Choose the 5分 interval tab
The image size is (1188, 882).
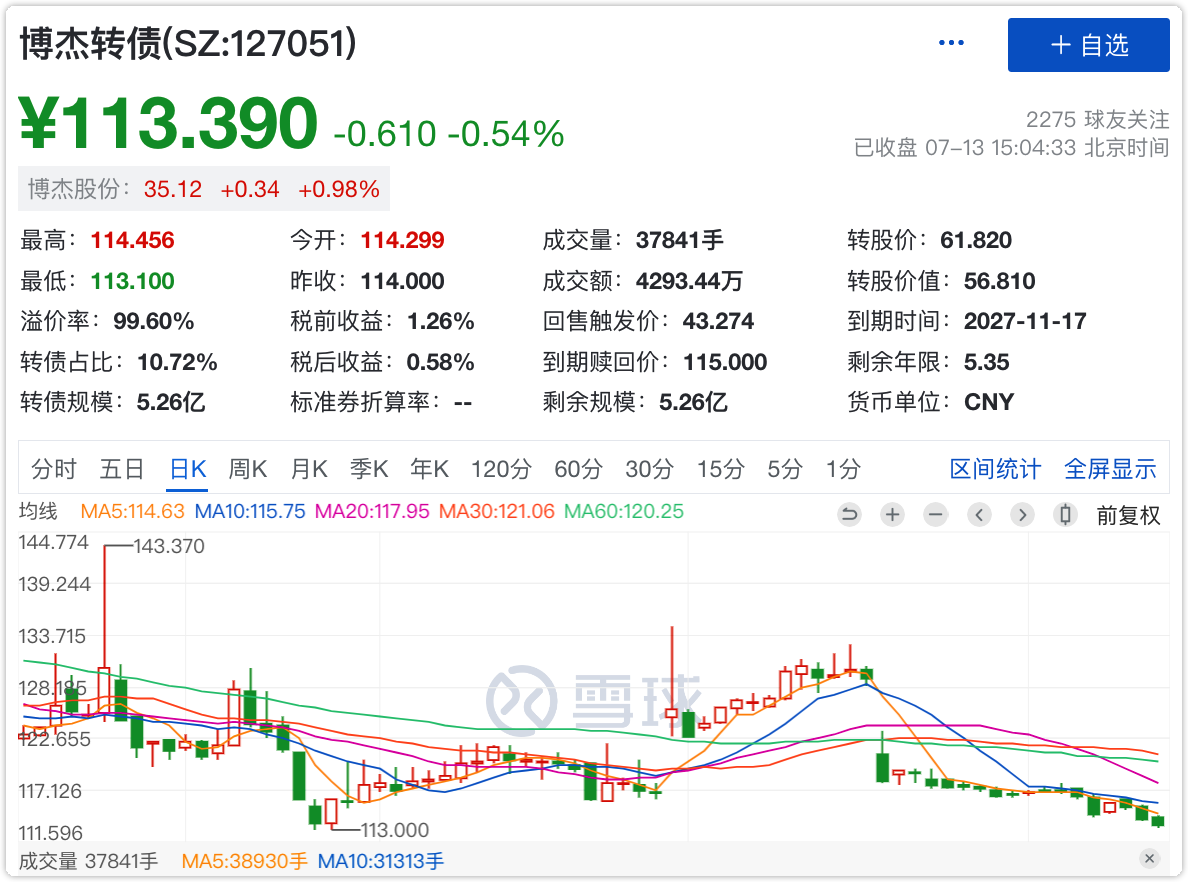tap(785, 469)
